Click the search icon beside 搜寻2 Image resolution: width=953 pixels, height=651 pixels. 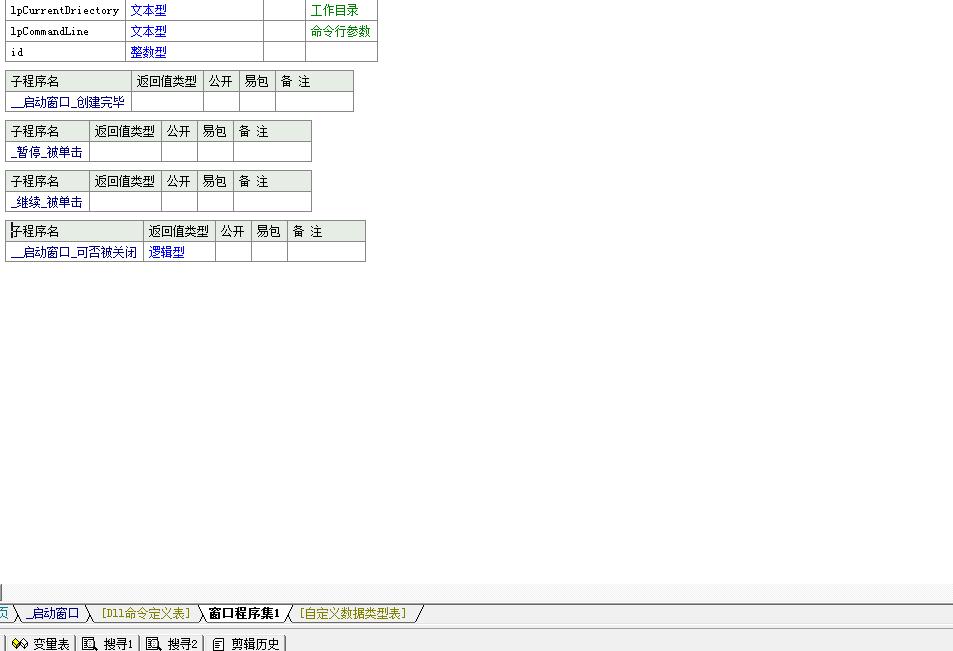tap(153, 644)
